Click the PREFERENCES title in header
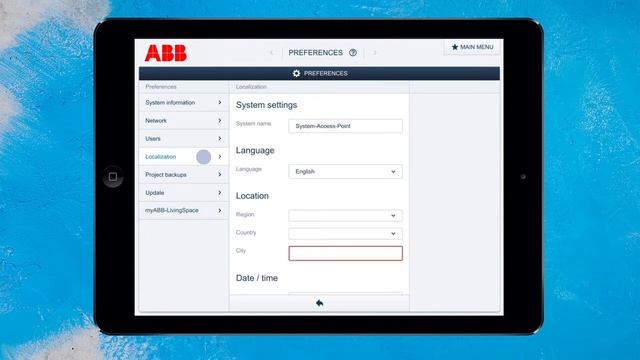 (x=316, y=53)
